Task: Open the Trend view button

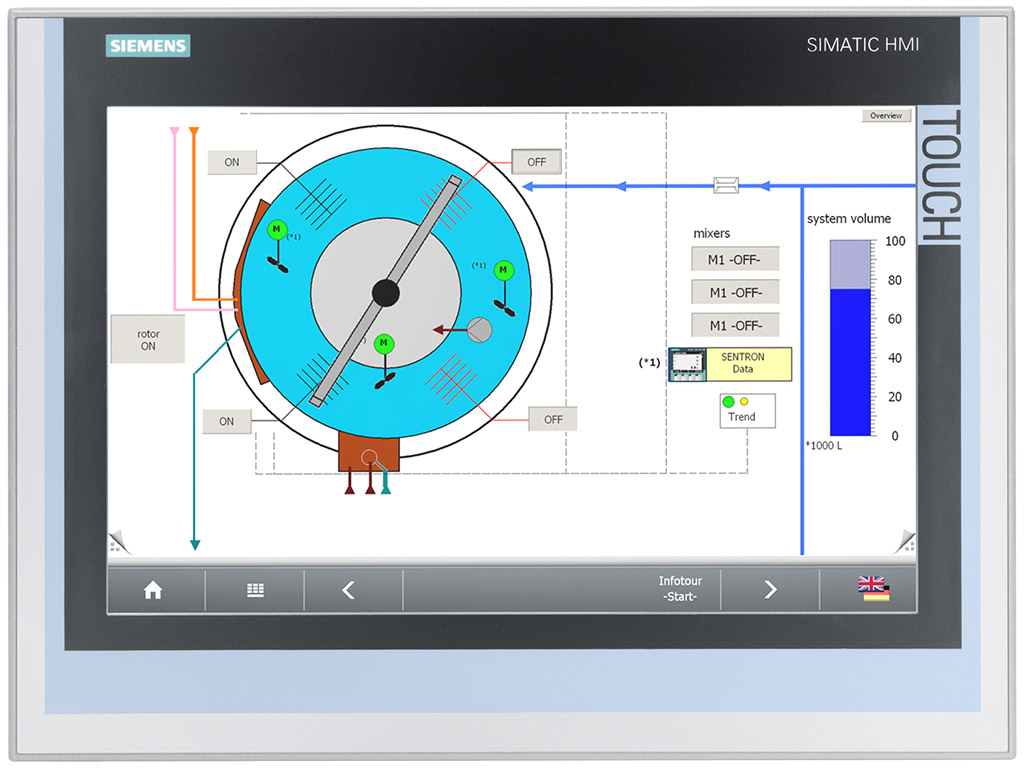Action: (746, 410)
